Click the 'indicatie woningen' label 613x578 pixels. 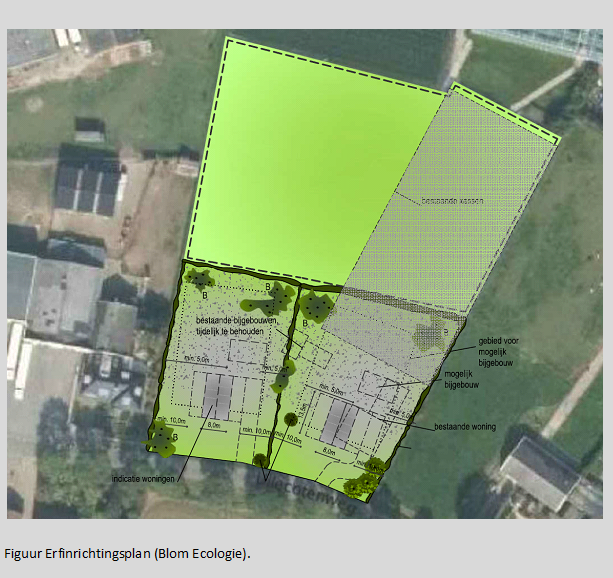point(145,480)
